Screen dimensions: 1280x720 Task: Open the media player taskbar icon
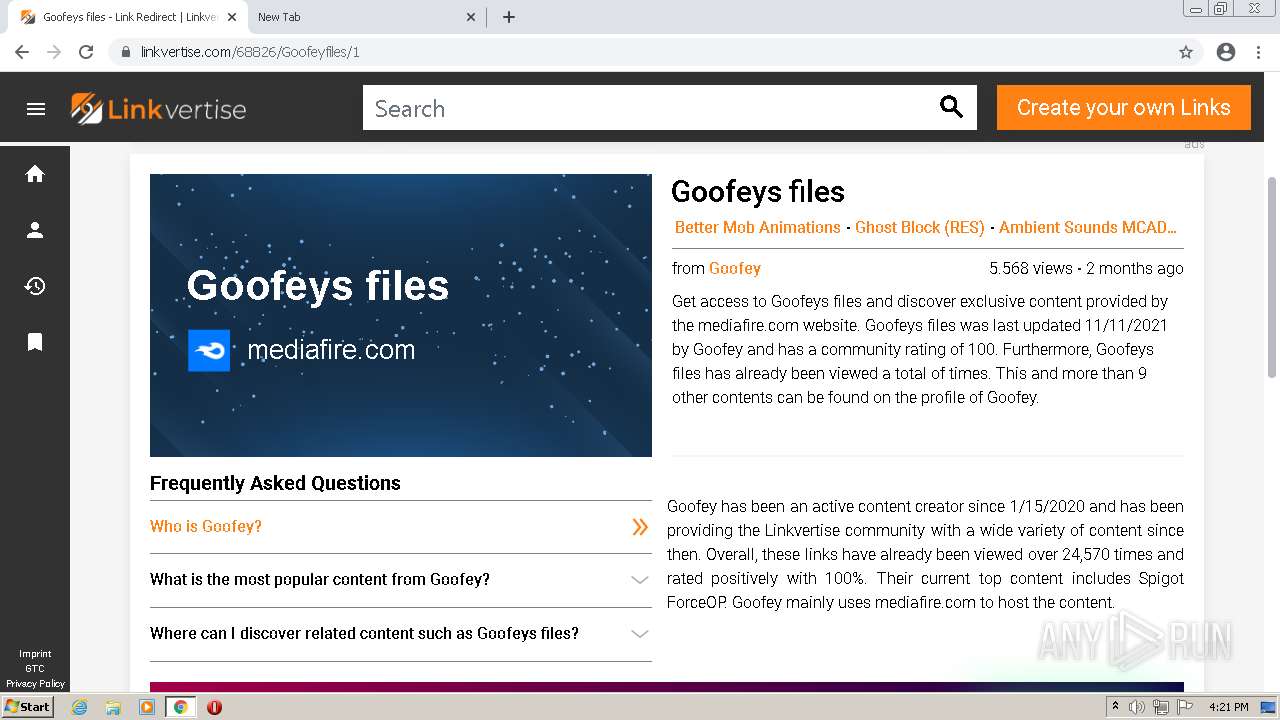[x=147, y=707]
